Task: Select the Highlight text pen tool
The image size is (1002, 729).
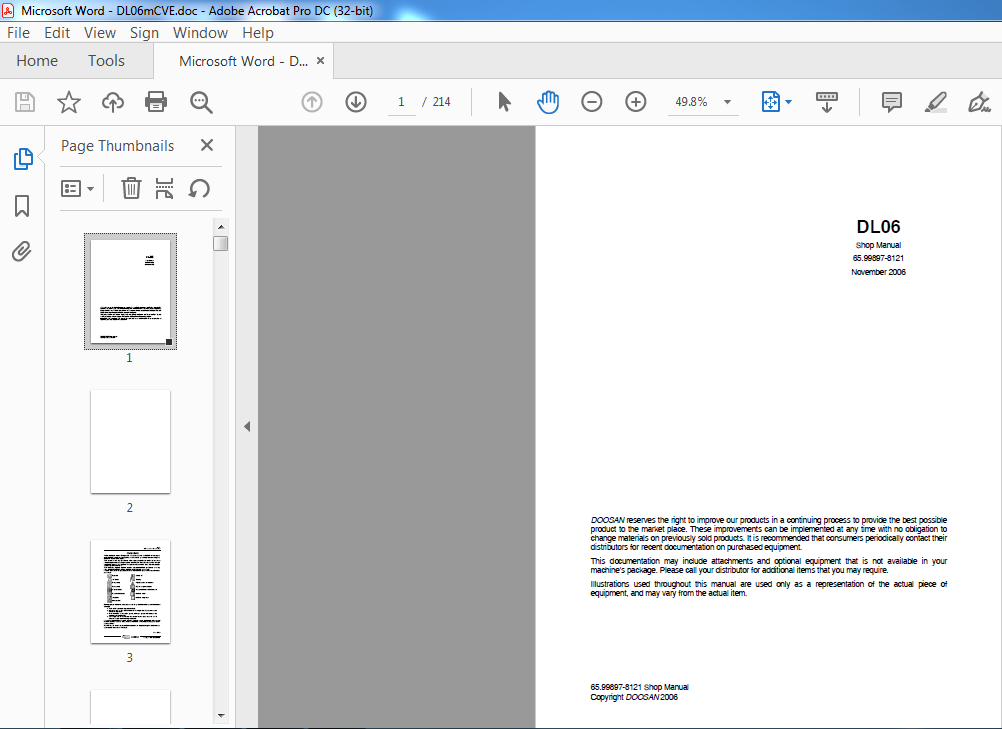Action: pos(936,102)
